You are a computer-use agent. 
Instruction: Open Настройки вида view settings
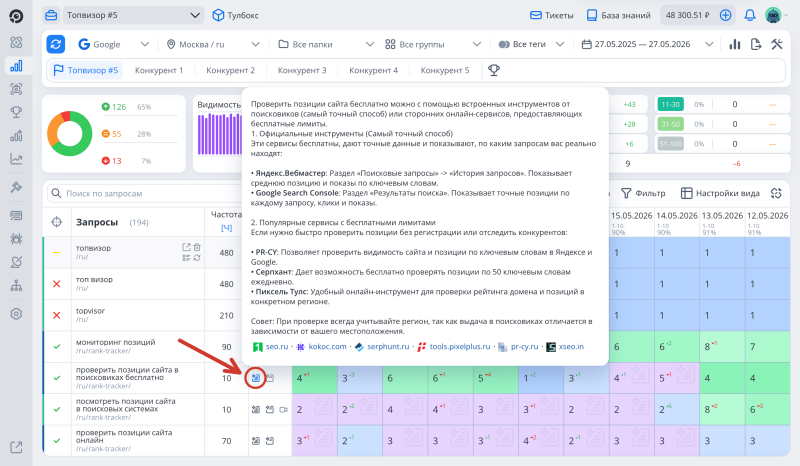[720, 193]
